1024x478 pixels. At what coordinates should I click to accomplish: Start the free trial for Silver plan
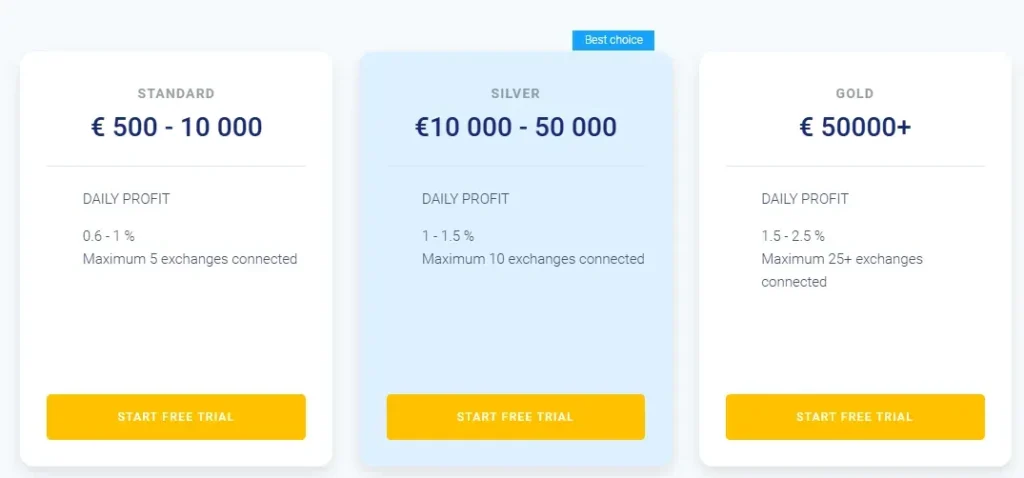point(515,417)
